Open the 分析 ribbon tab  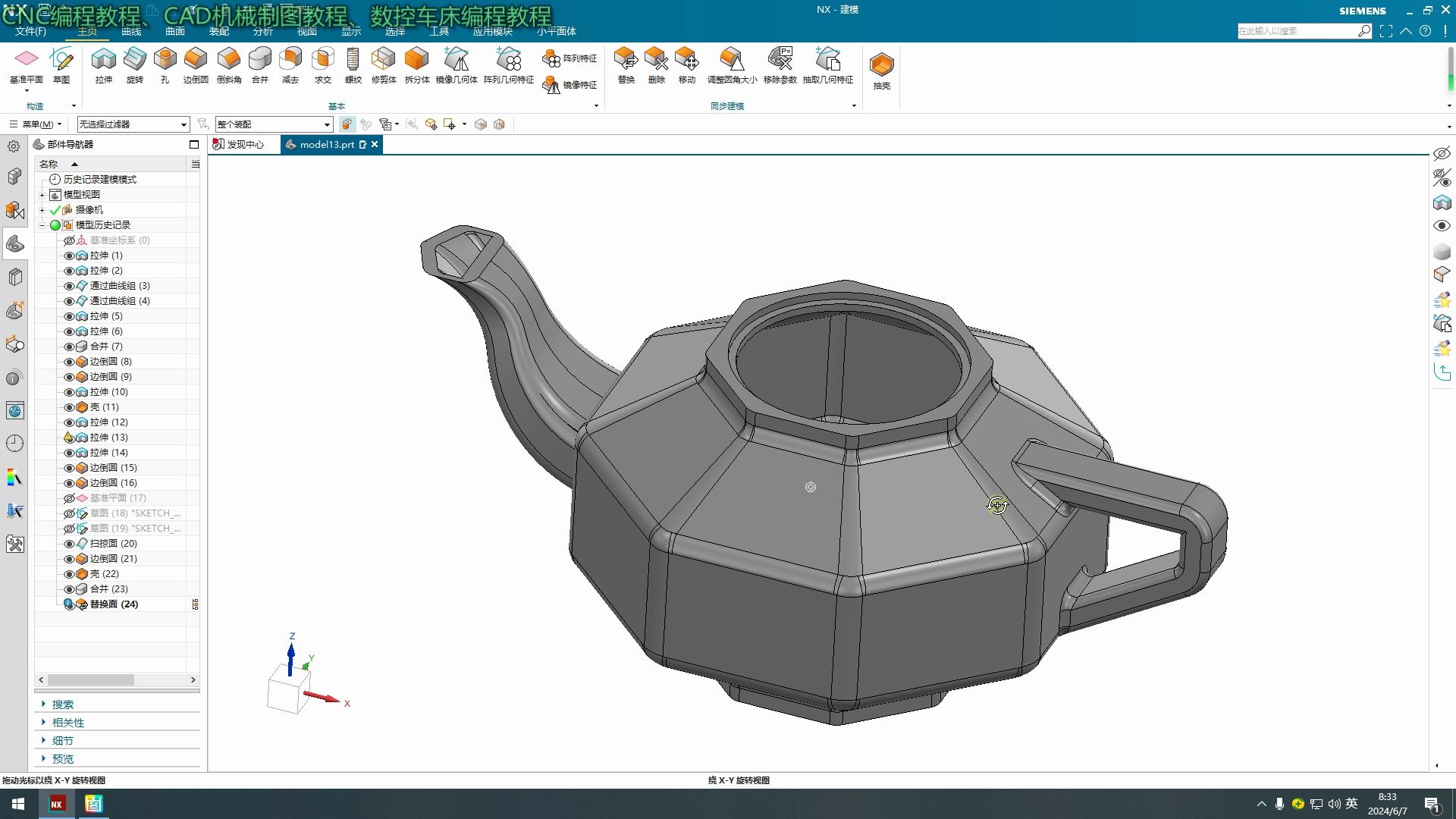262,31
